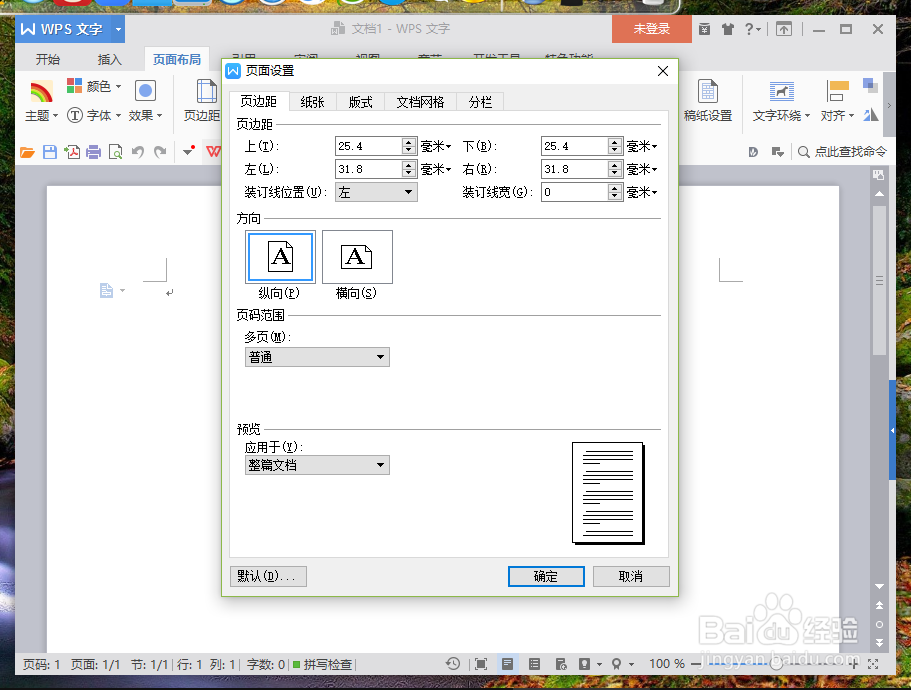Switch to full screen view icon
Image resolution: width=911 pixels, height=690 pixels.
(480, 664)
